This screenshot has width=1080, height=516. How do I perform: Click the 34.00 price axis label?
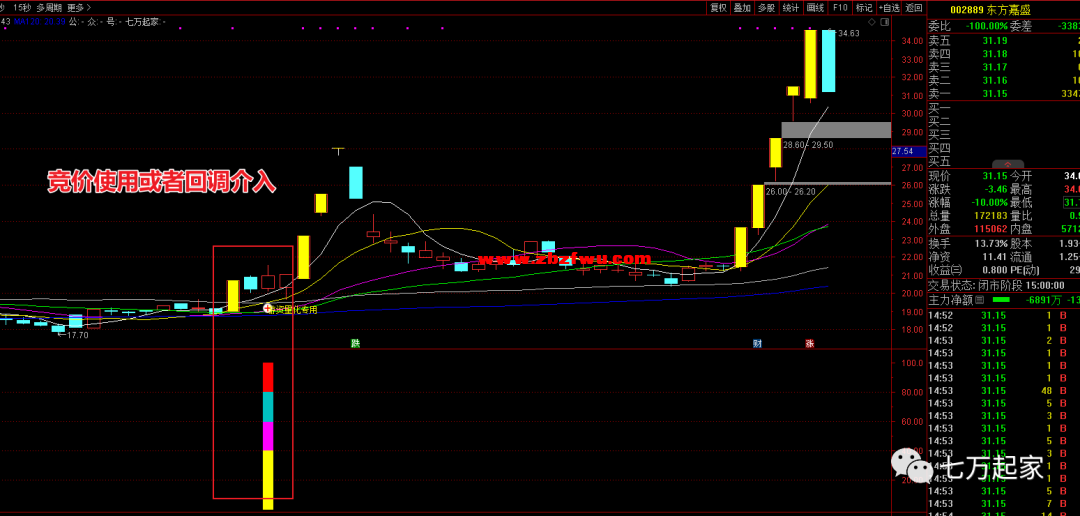pos(913,41)
